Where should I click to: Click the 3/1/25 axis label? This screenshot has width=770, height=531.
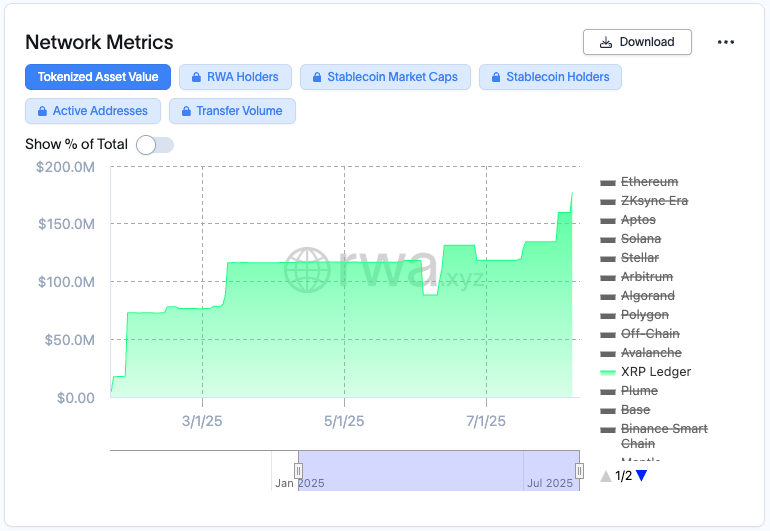(202, 421)
